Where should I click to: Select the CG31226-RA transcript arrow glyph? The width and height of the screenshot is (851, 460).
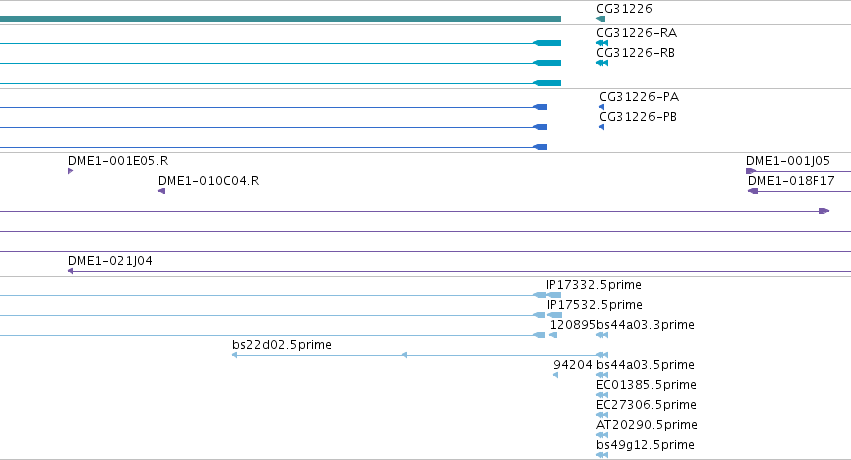pos(602,43)
